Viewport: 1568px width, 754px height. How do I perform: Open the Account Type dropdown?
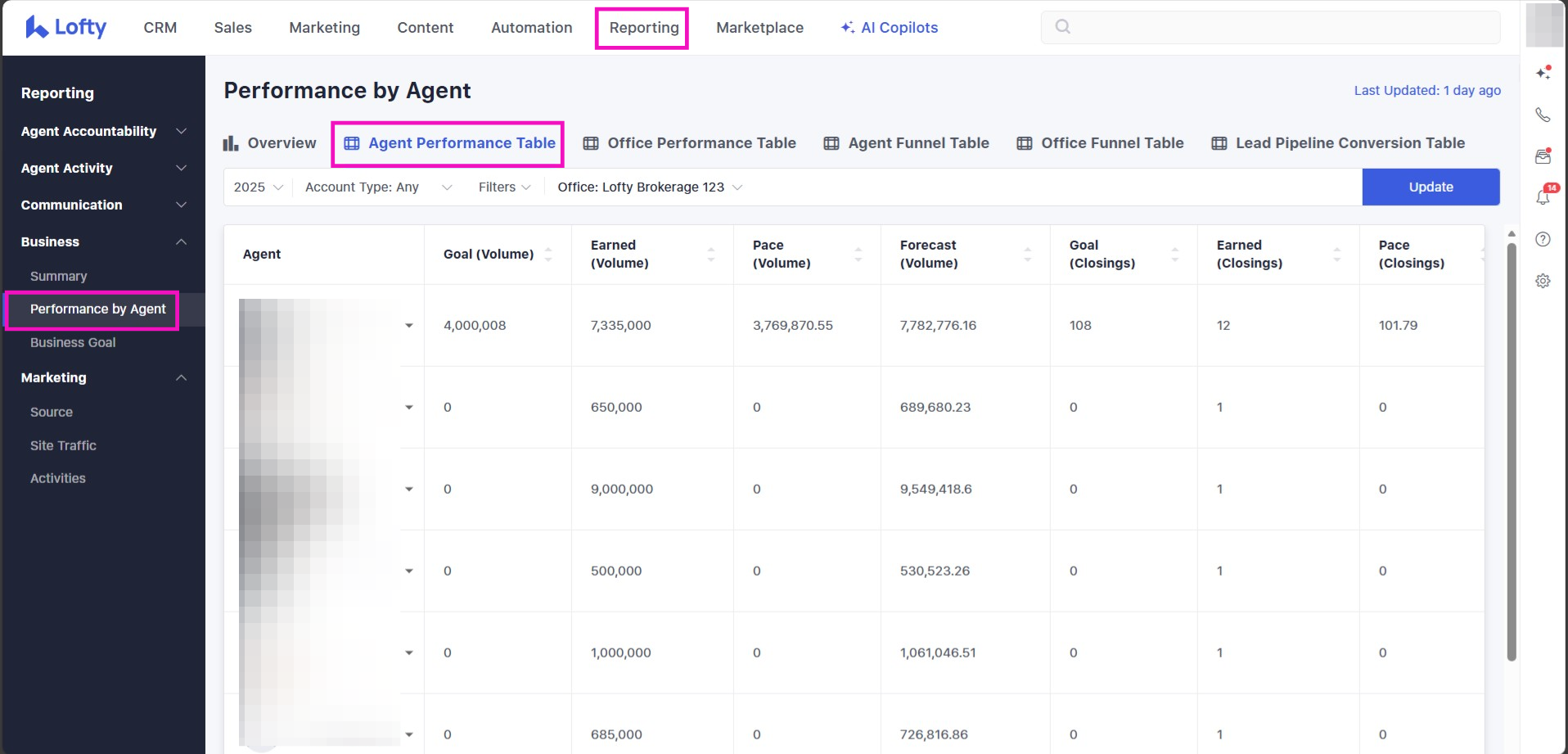coord(377,187)
